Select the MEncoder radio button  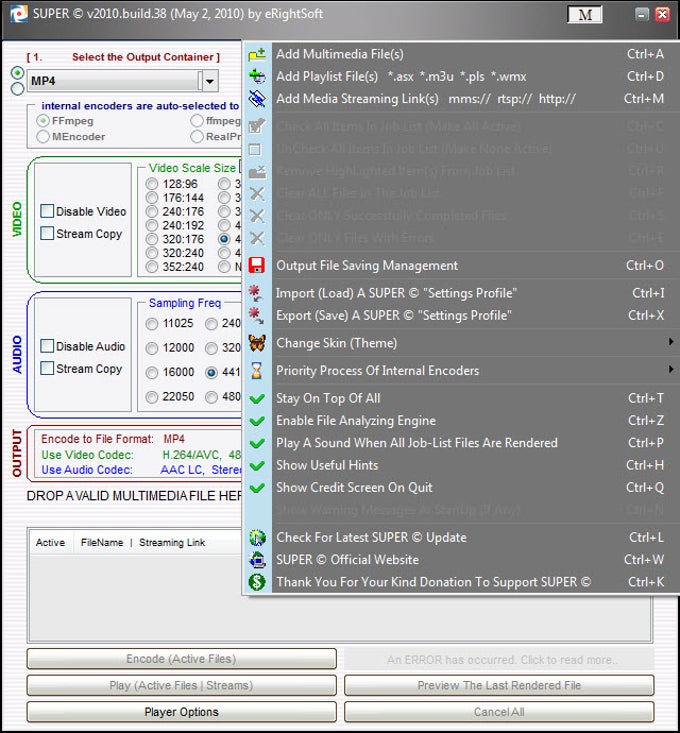pos(43,137)
